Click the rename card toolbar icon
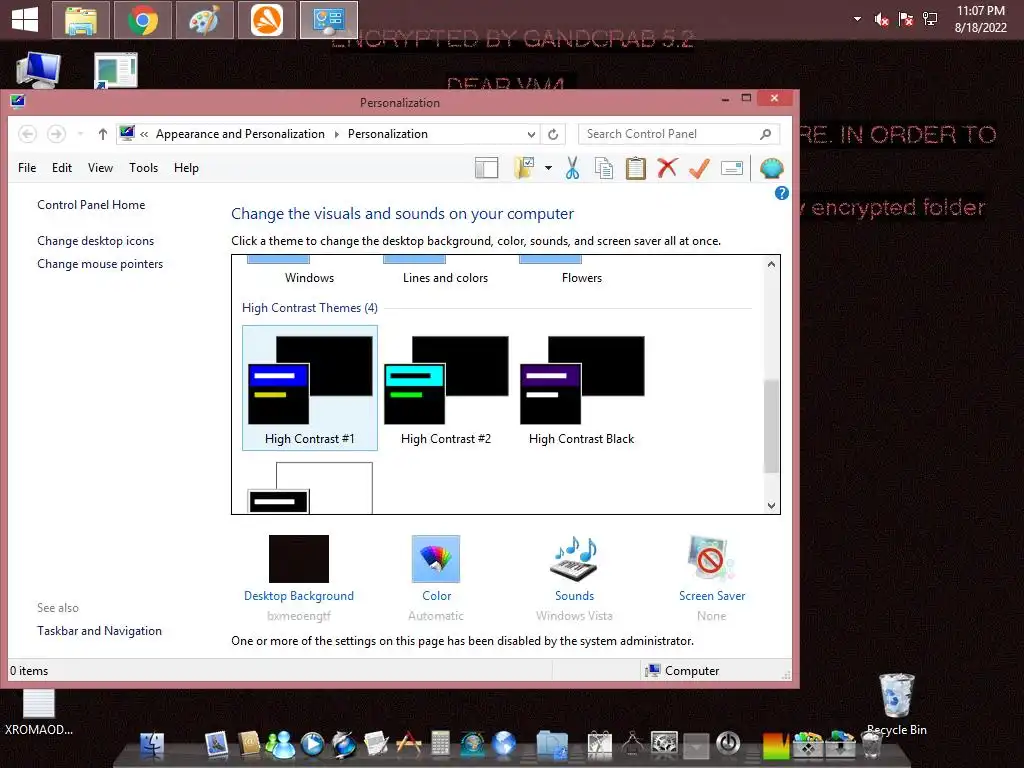Screen dimensions: 1024x768 (x=732, y=168)
